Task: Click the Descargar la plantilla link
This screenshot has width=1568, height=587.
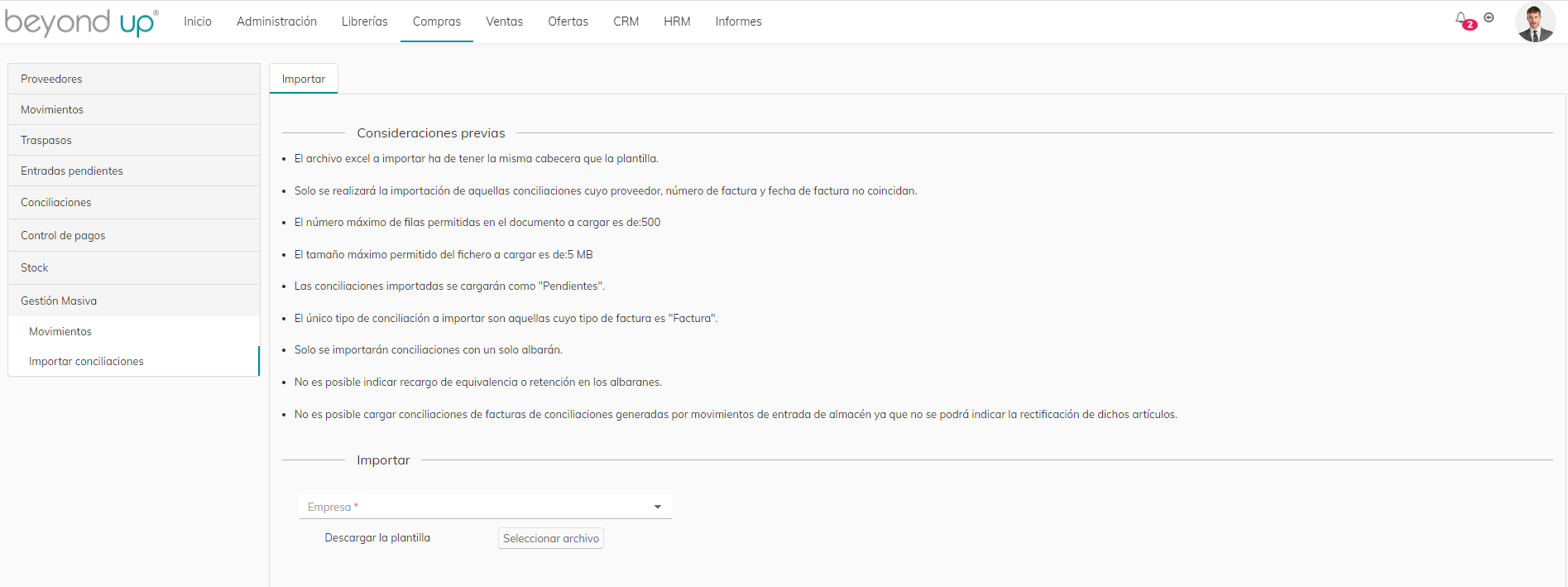Action: (377, 538)
